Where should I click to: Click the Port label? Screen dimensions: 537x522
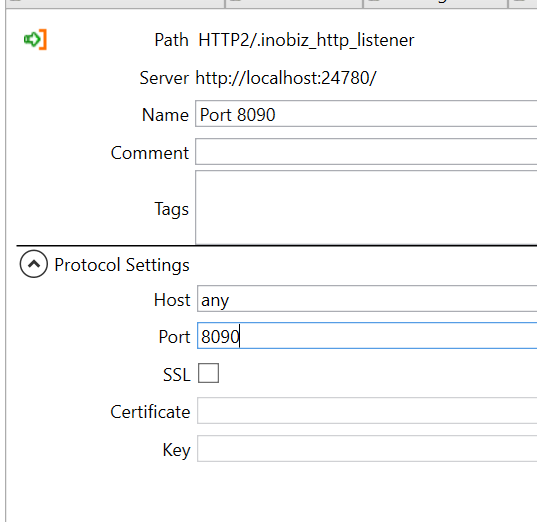click(x=174, y=337)
